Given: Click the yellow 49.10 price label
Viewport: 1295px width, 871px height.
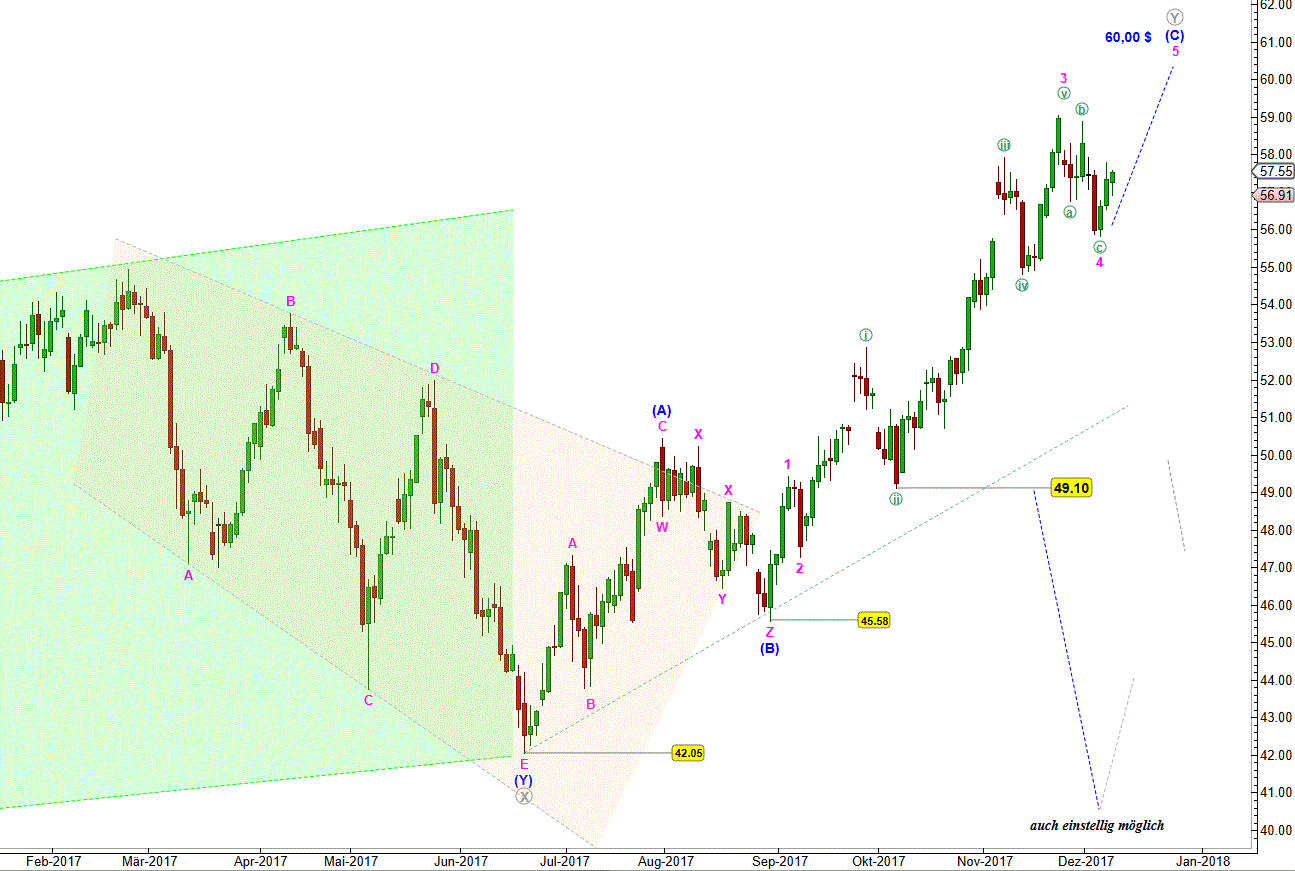Looking at the screenshot, I should 1070,488.
